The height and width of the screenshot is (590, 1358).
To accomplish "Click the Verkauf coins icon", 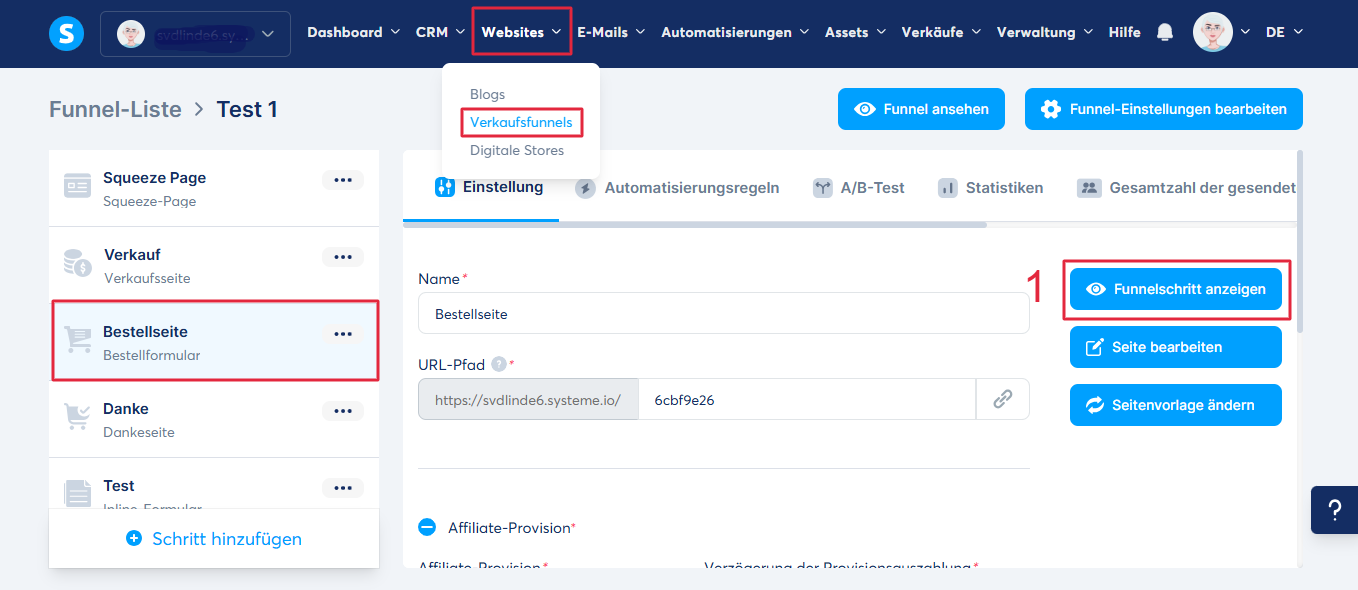I will pyautogui.click(x=77, y=265).
